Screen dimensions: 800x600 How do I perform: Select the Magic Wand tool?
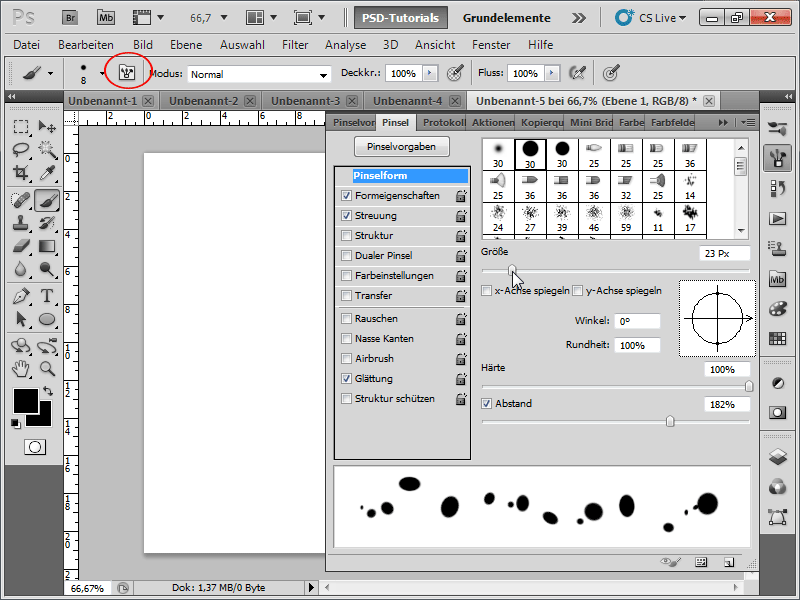[x=47, y=149]
